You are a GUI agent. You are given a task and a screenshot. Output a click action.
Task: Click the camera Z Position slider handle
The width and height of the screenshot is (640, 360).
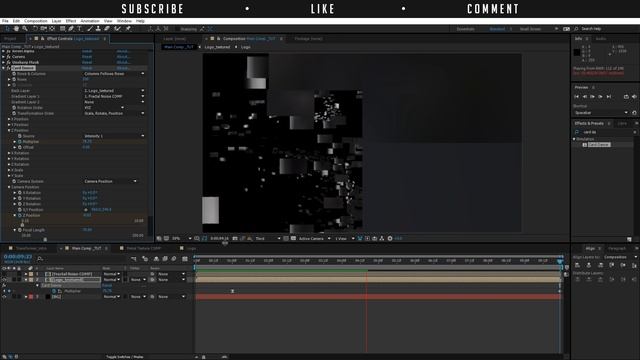coord(22,225)
